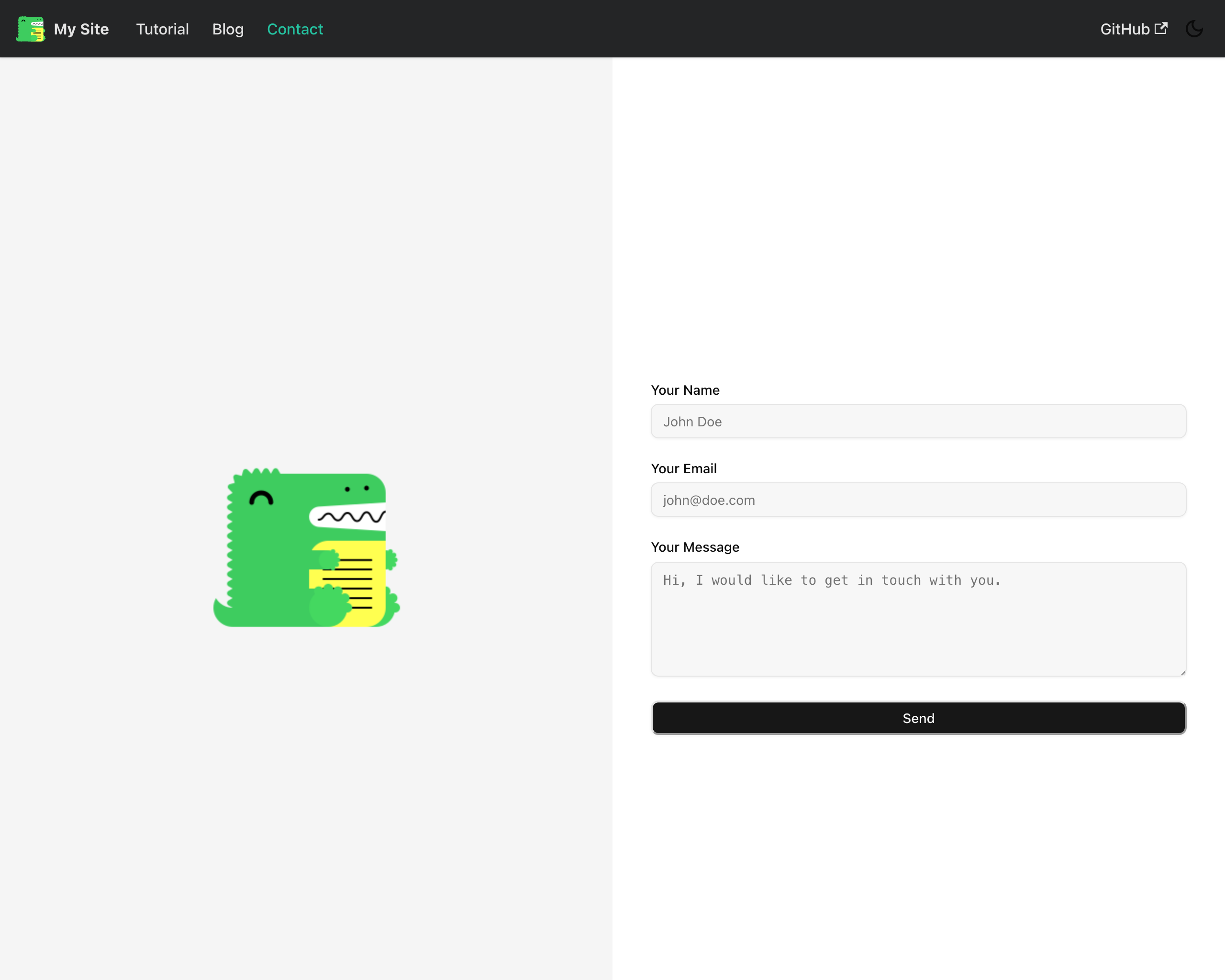Click the textarea resize handle
Screen dimensions: 1225x980
[1182, 673]
